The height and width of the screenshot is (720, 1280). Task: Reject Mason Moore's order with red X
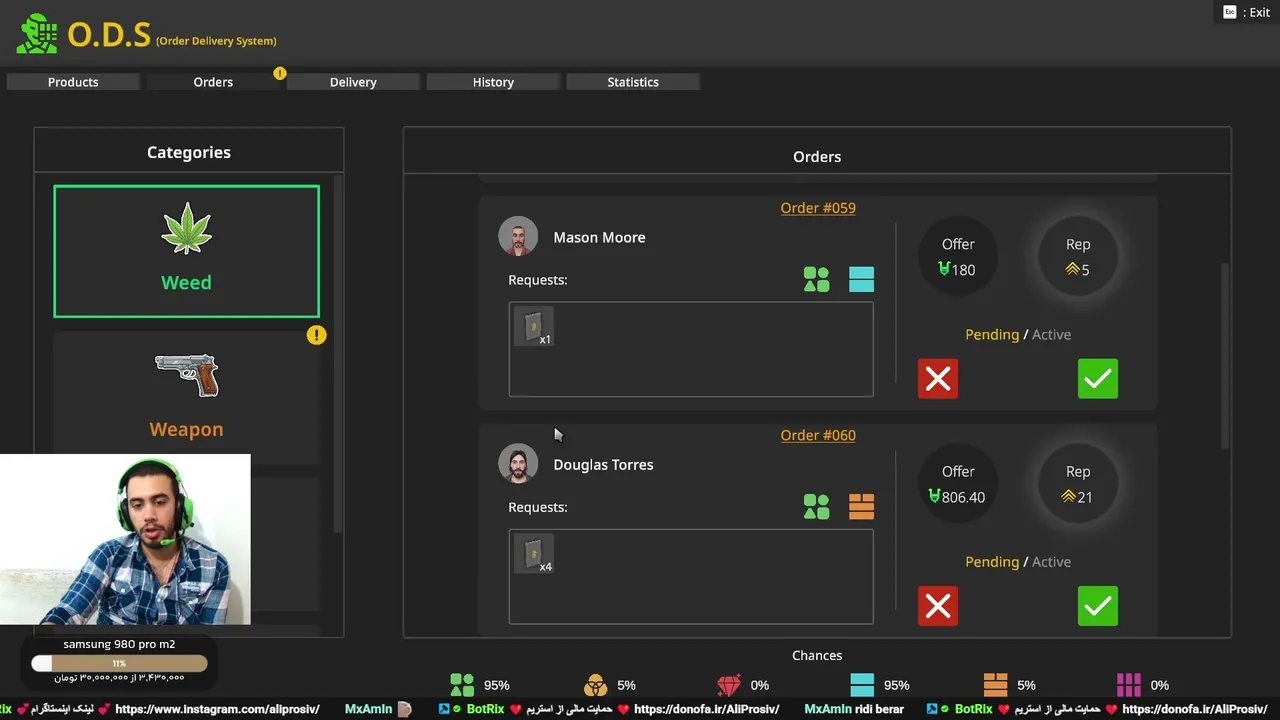938,379
